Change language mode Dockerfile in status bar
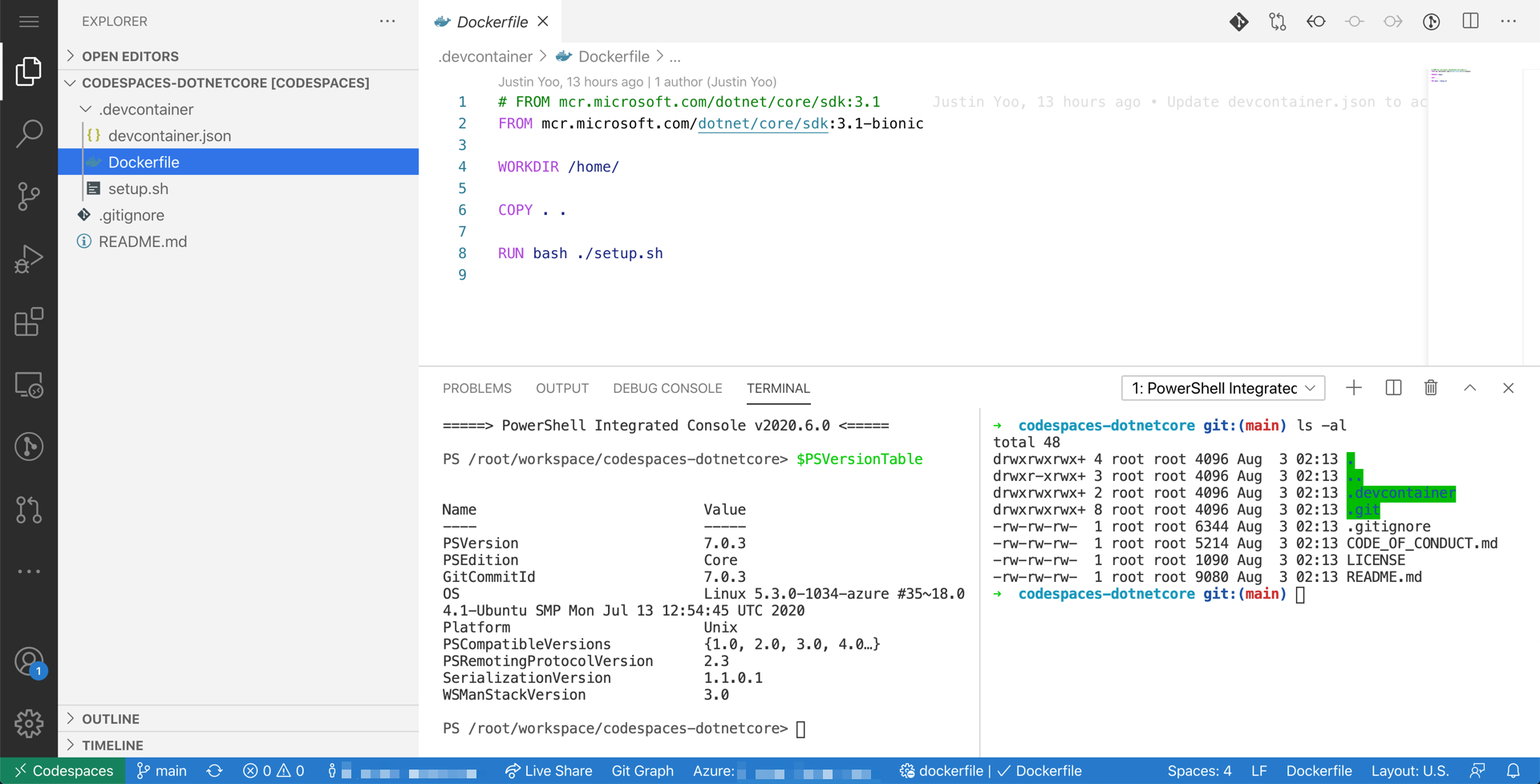The image size is (1540, 784). point(1319,771)
